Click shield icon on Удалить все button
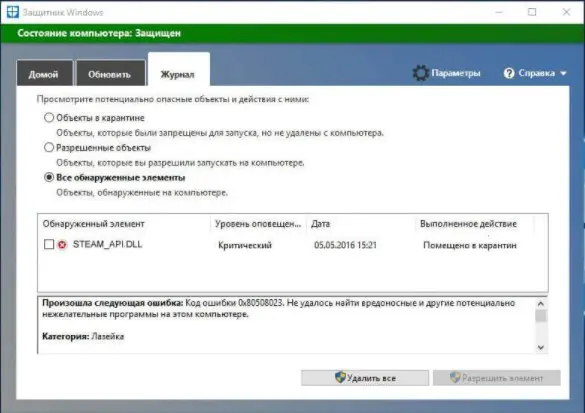Image resolution: width=585 pixels, height=413 pixels. coord(340,377)
